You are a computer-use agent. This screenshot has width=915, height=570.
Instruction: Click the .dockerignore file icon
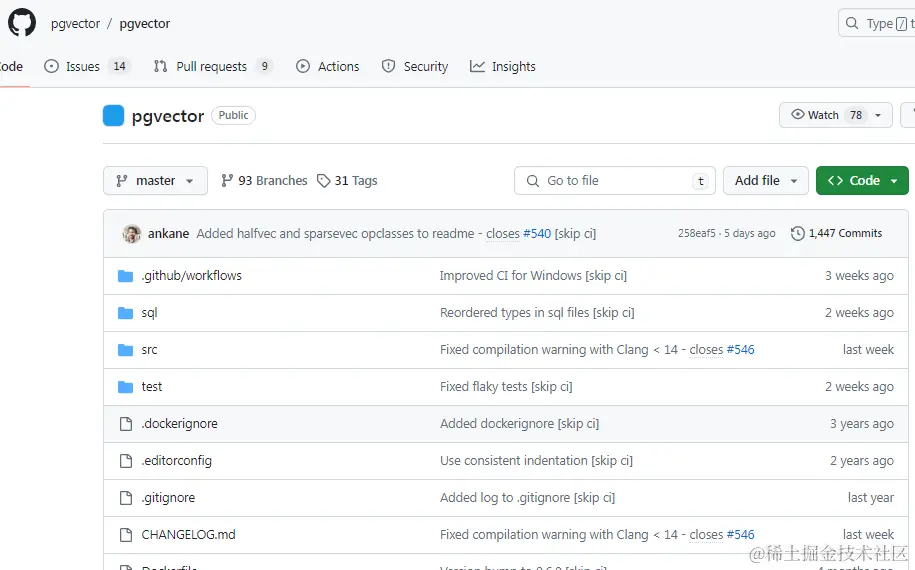tap(126, 424)
